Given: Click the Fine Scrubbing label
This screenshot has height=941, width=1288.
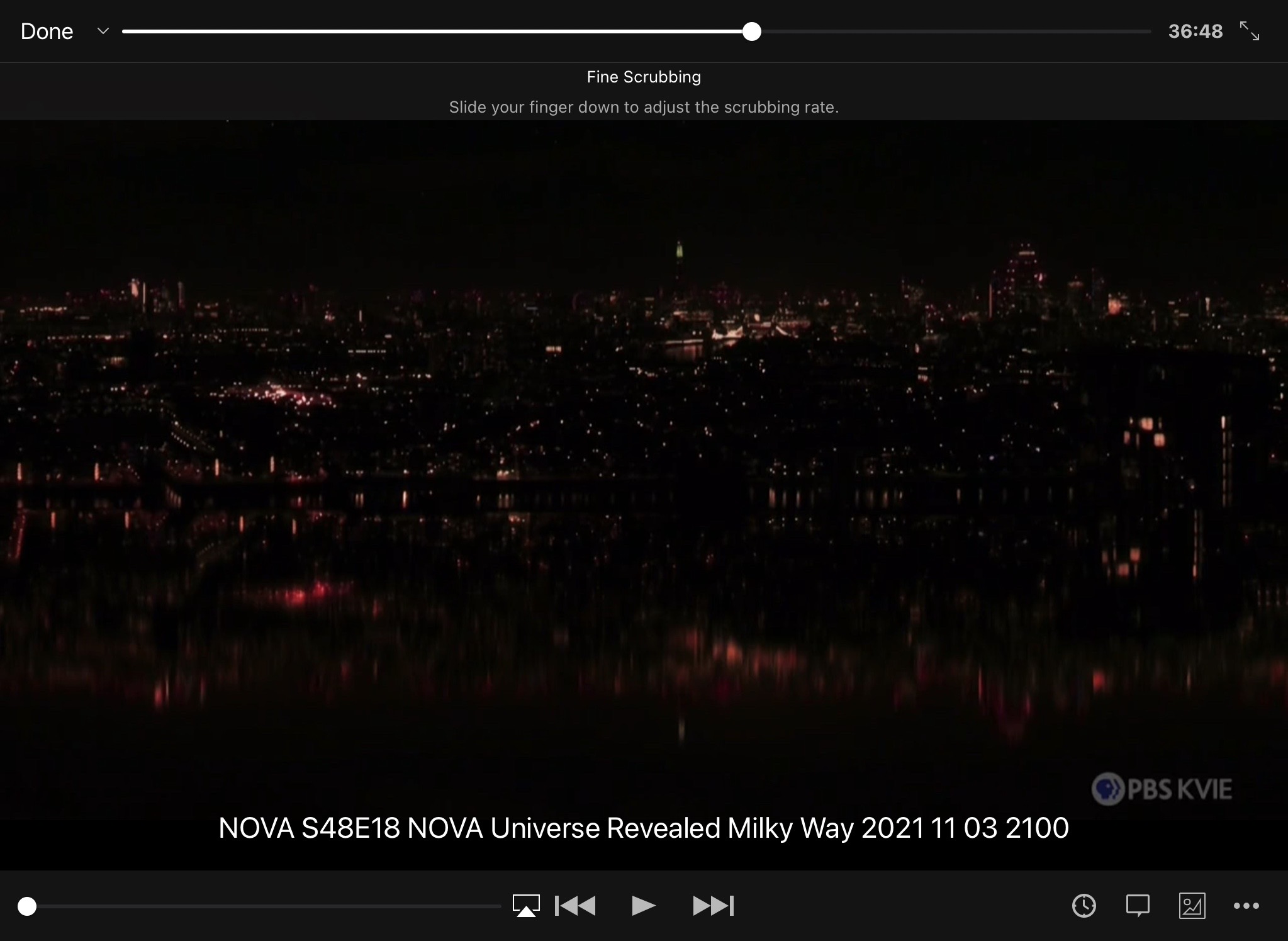Looking at the screenshot, I should click(x=643, y=77).
